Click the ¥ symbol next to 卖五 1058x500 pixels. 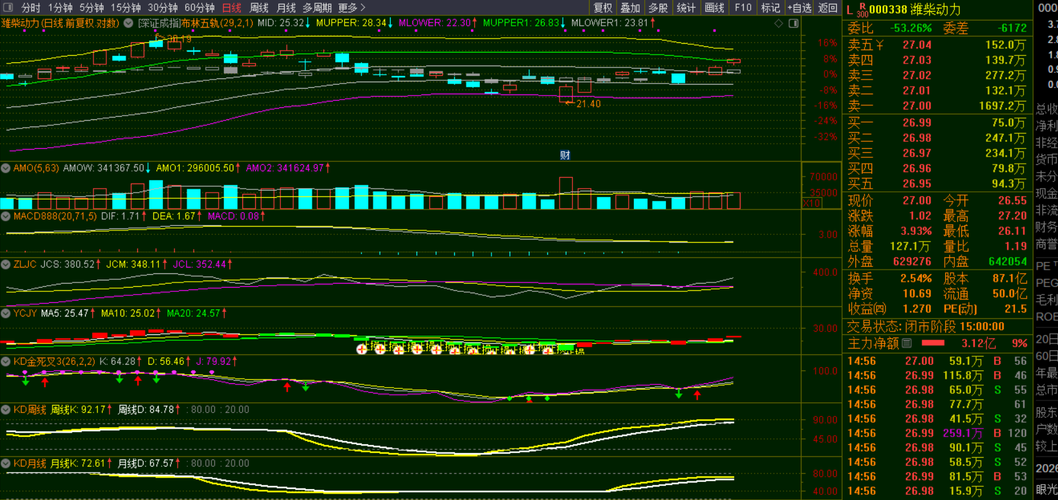[x=879, y=45]
